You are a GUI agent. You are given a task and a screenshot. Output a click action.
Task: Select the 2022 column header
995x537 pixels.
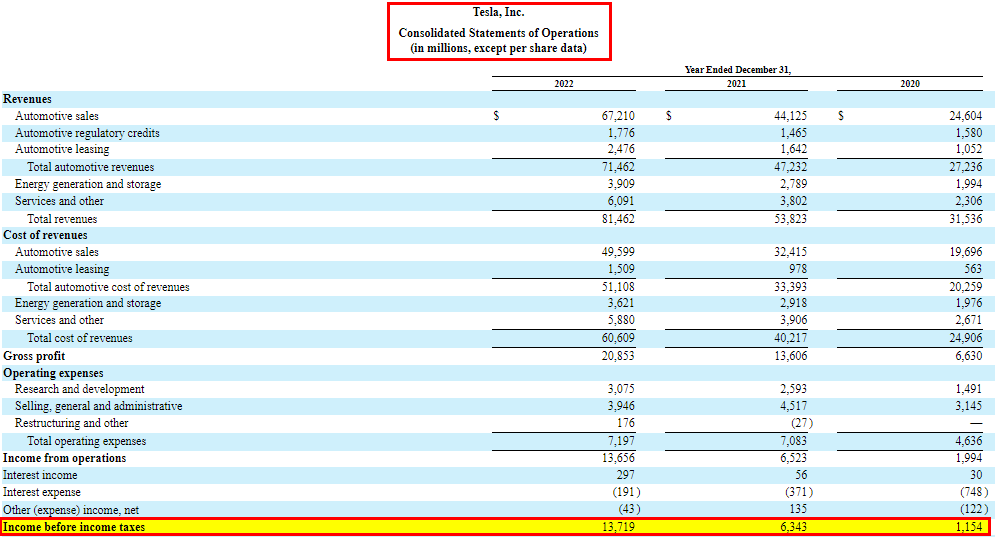point(563,84)
